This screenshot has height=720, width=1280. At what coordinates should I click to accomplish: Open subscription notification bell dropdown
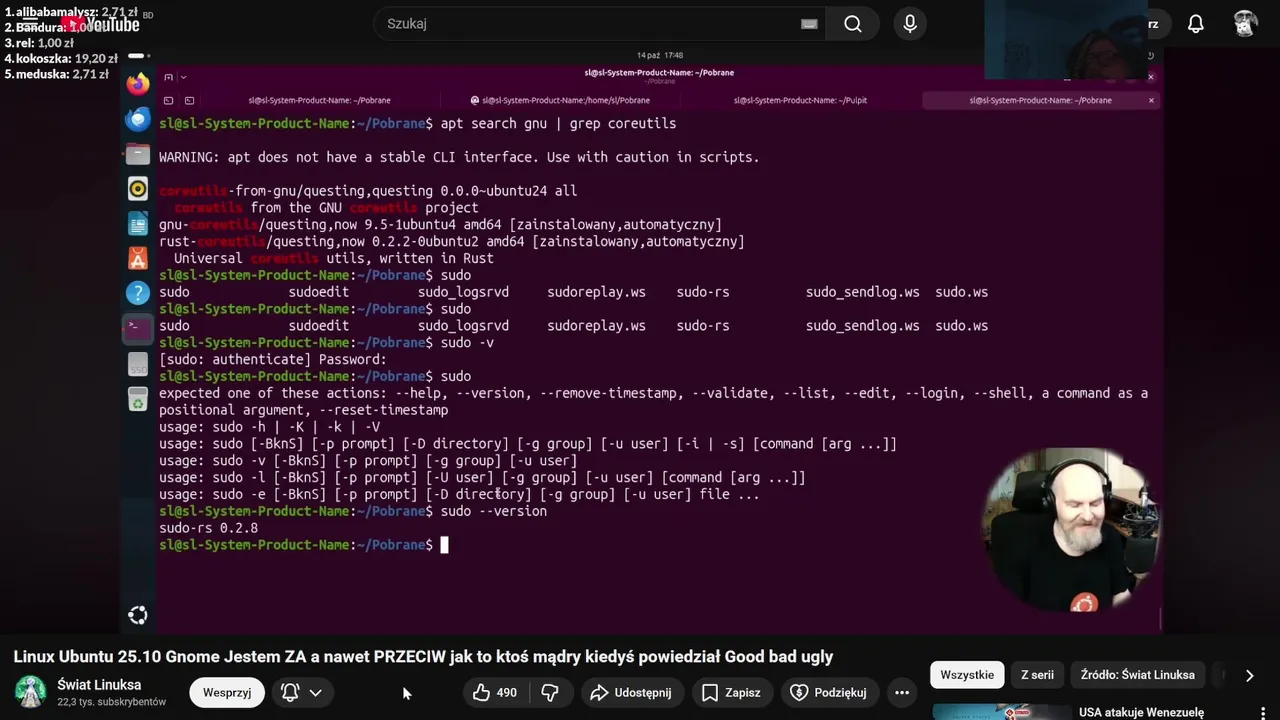(302, 692)
